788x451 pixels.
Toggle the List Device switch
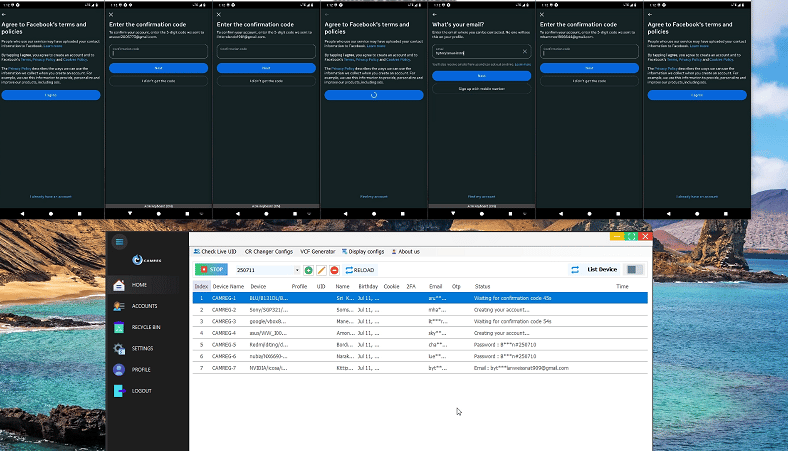coord(634,270)
